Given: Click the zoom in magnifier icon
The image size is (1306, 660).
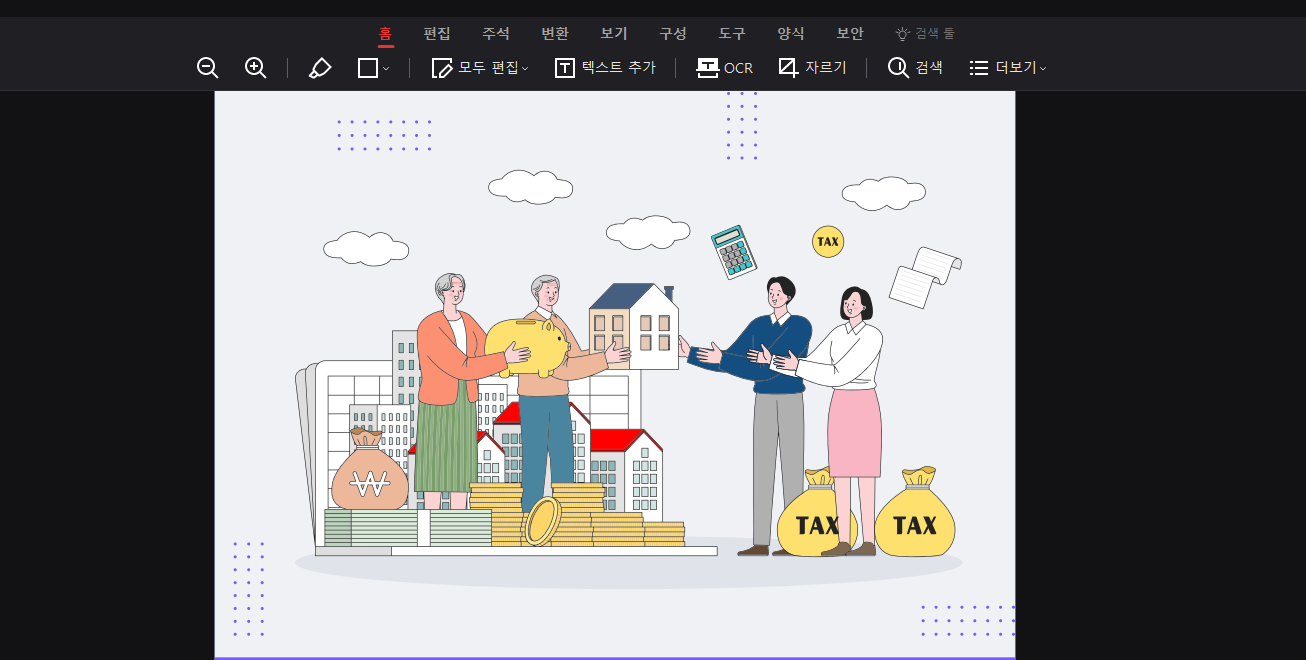Looking at the screenshot, I should 256,68.
